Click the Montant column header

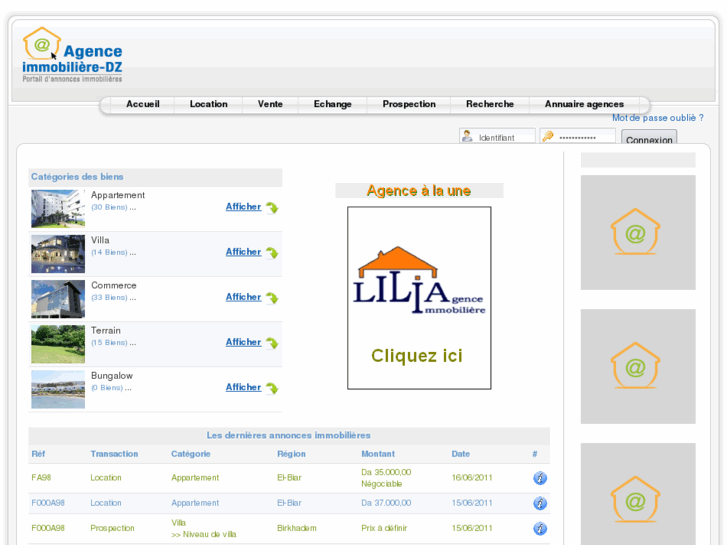[378, 454]
